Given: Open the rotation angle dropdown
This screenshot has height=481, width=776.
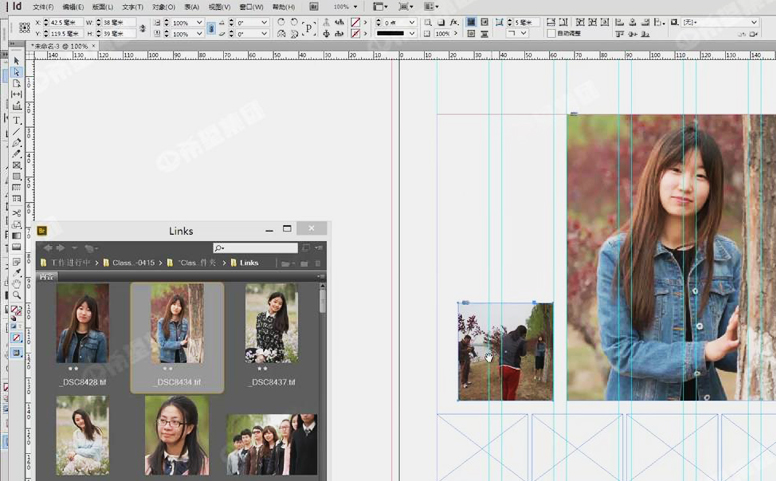Looking at the screenshot, I should [x=265, y=21].
